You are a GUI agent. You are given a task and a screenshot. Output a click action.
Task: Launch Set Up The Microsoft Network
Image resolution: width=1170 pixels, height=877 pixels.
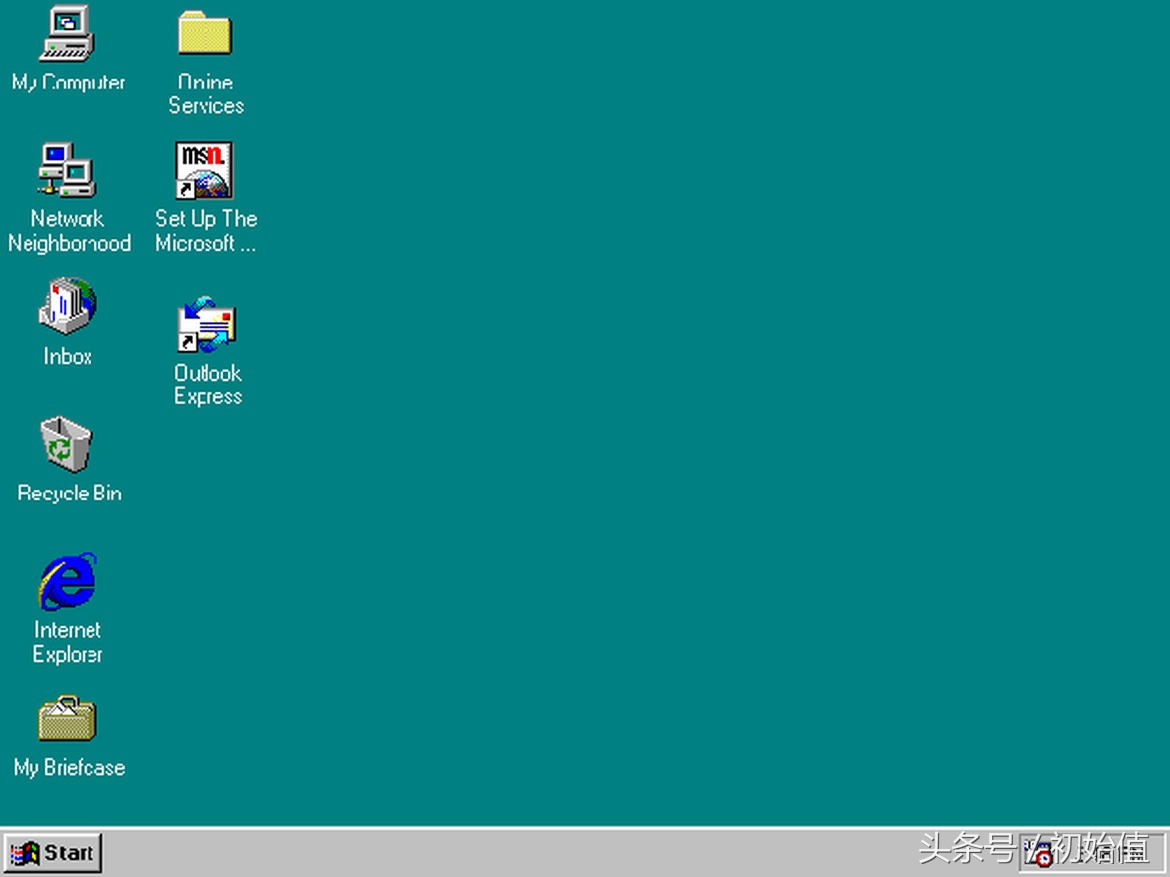pos(204,170)
